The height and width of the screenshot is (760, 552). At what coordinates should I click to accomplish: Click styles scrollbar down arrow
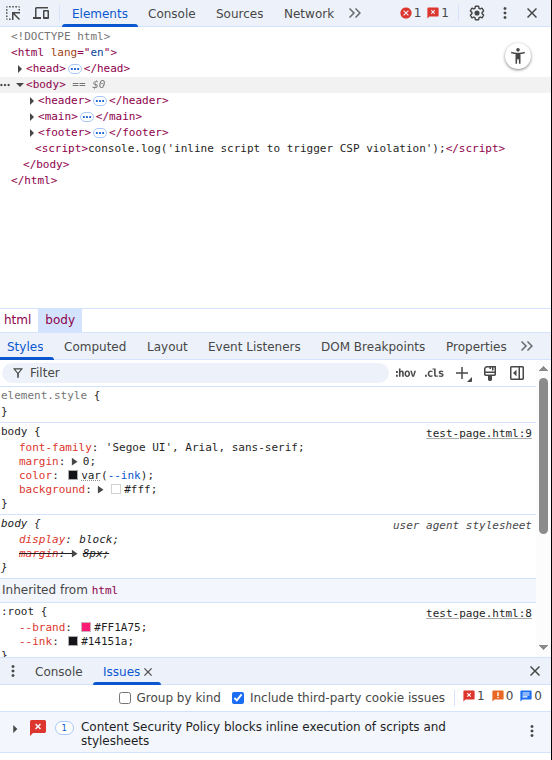(543, 648)
